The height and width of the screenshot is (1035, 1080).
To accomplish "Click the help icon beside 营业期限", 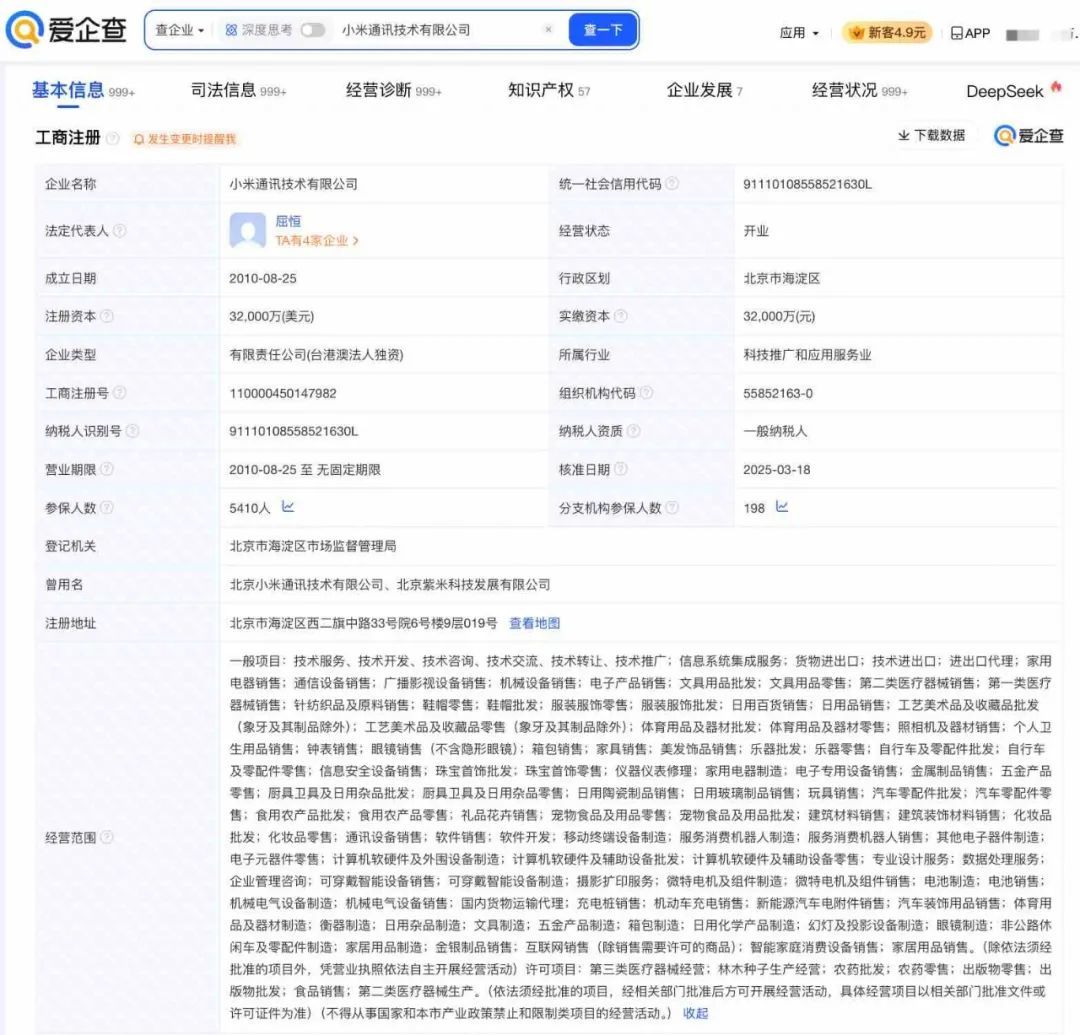I will click(107, 469).
